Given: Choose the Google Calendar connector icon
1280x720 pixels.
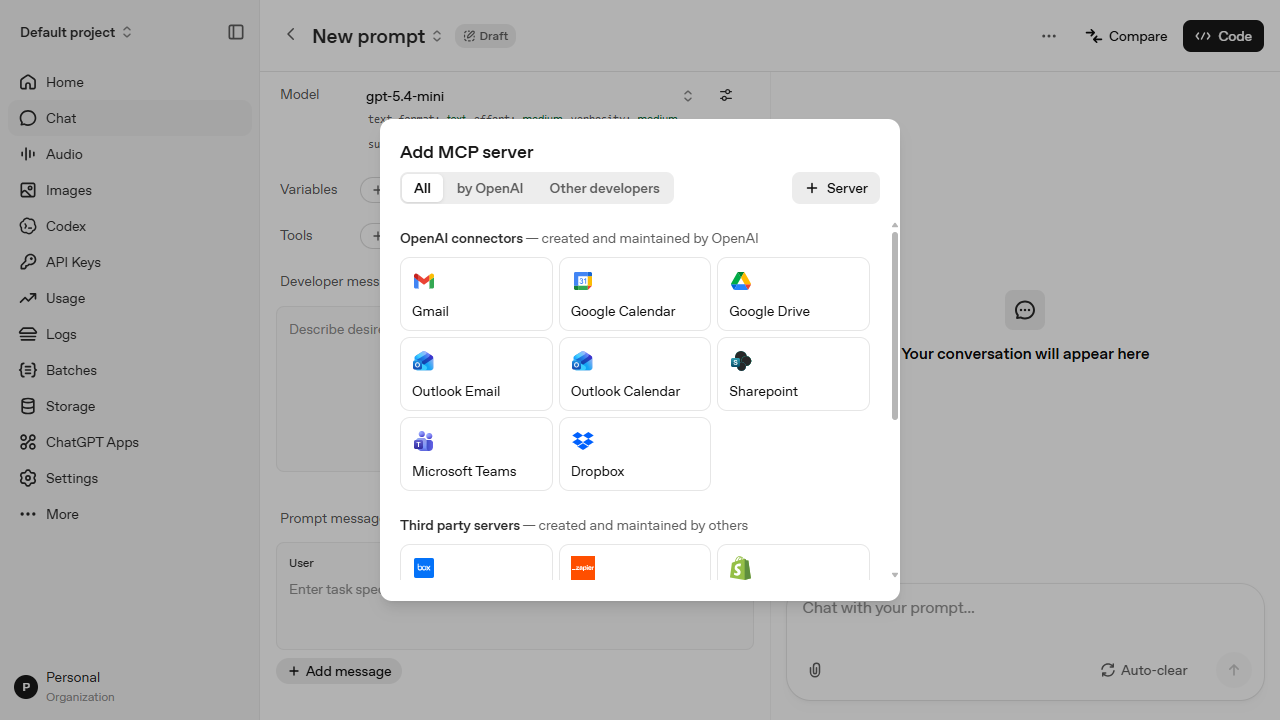Looking at the screenshot, I should [583, 281].
